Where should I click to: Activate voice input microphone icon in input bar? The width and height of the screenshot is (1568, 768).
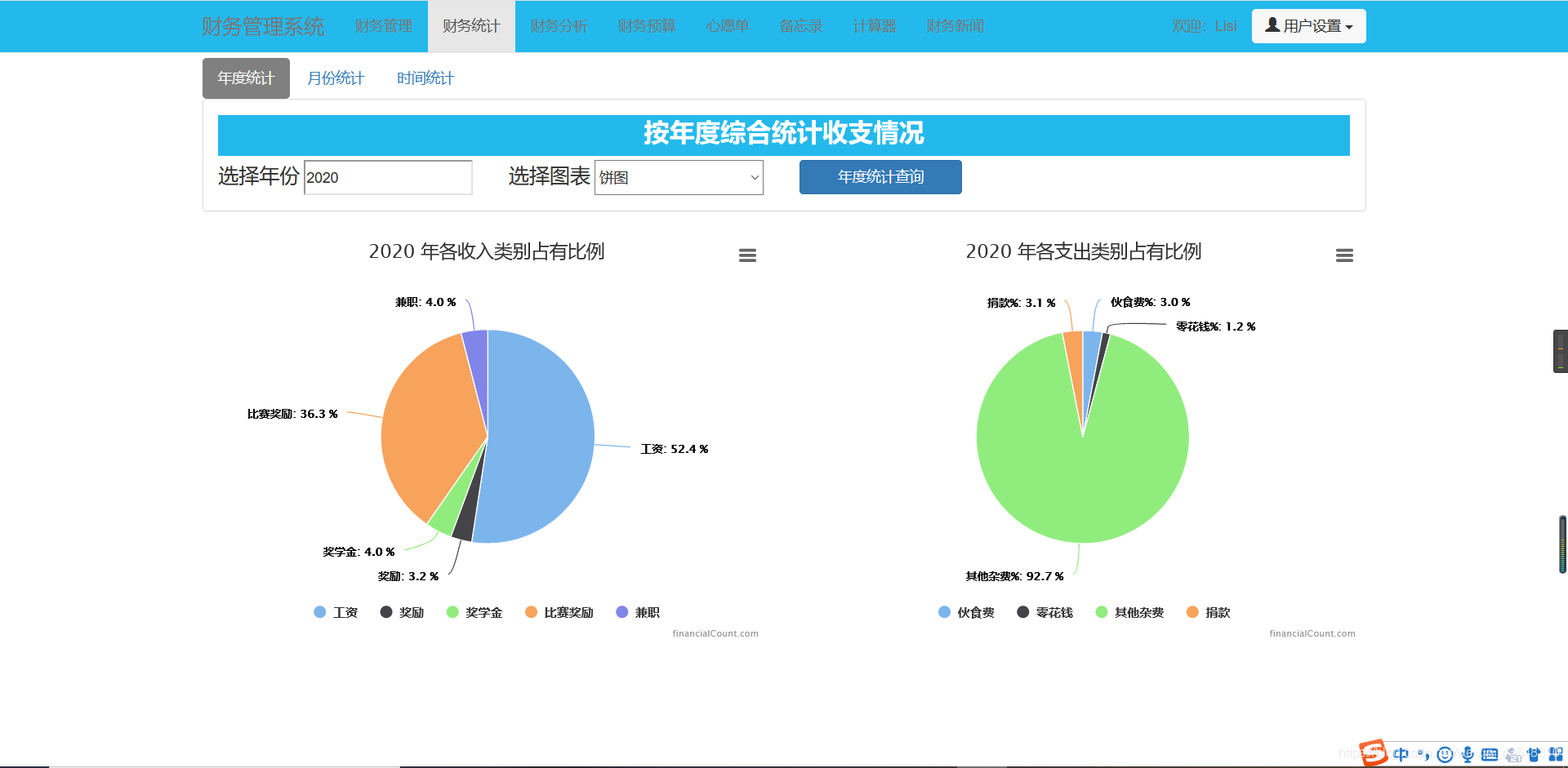click(x=1468, y=754)
